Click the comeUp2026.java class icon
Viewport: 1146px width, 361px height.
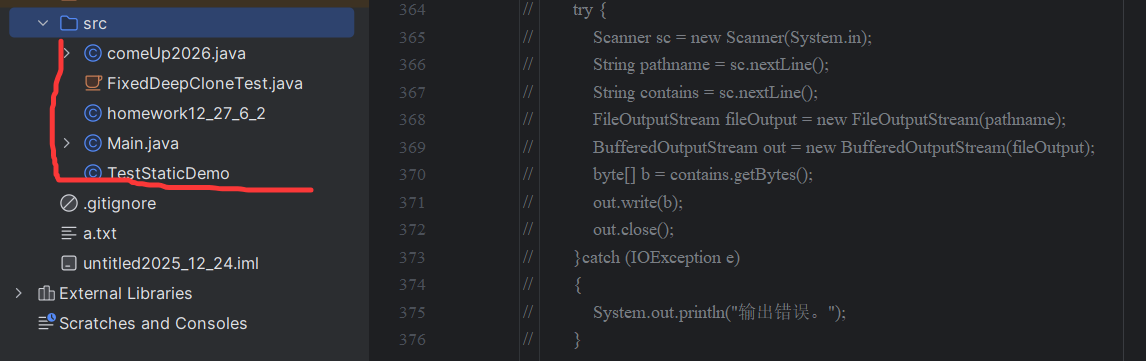(x=92, y=53)
